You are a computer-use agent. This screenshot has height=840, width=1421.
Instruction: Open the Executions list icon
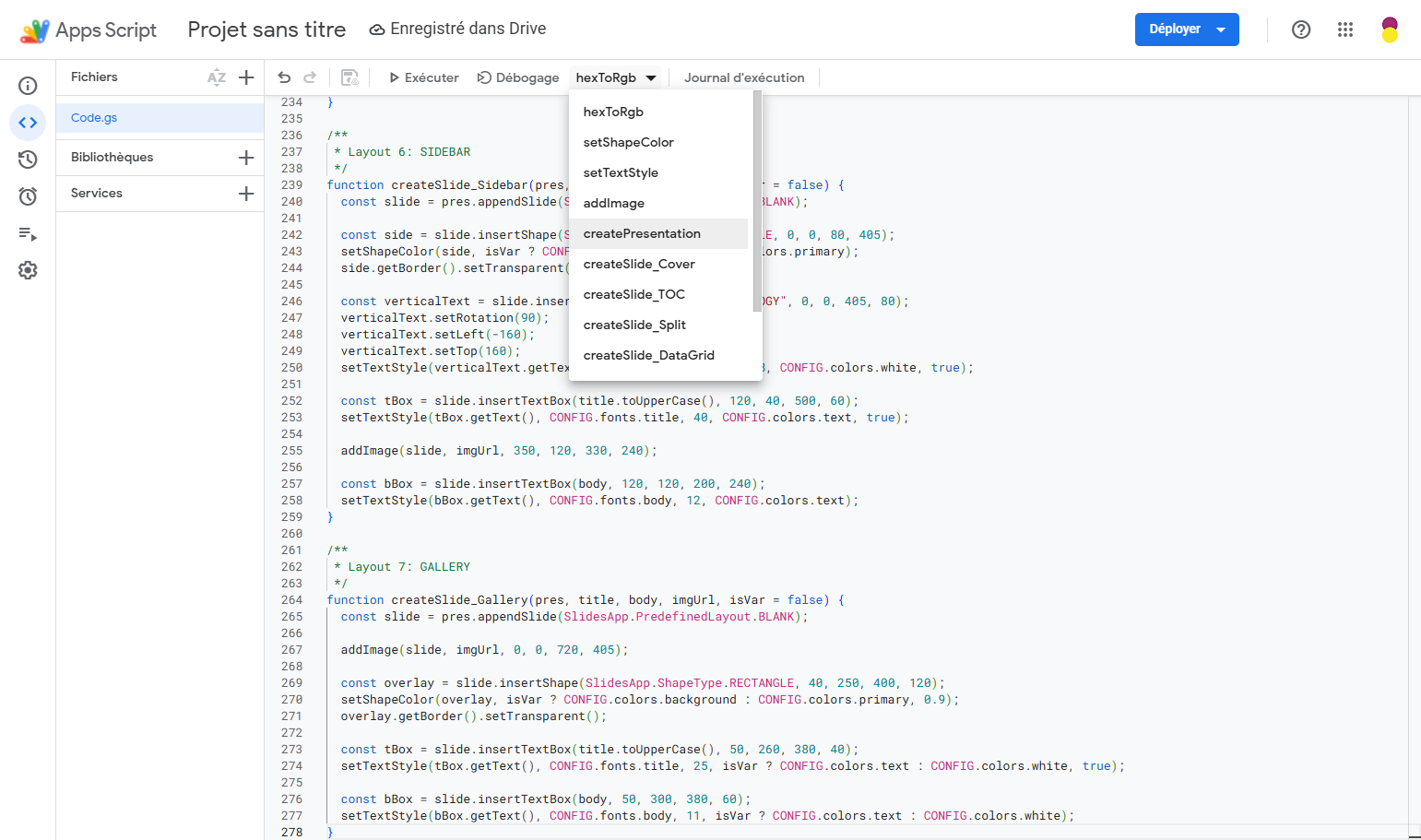coord(28,233)
